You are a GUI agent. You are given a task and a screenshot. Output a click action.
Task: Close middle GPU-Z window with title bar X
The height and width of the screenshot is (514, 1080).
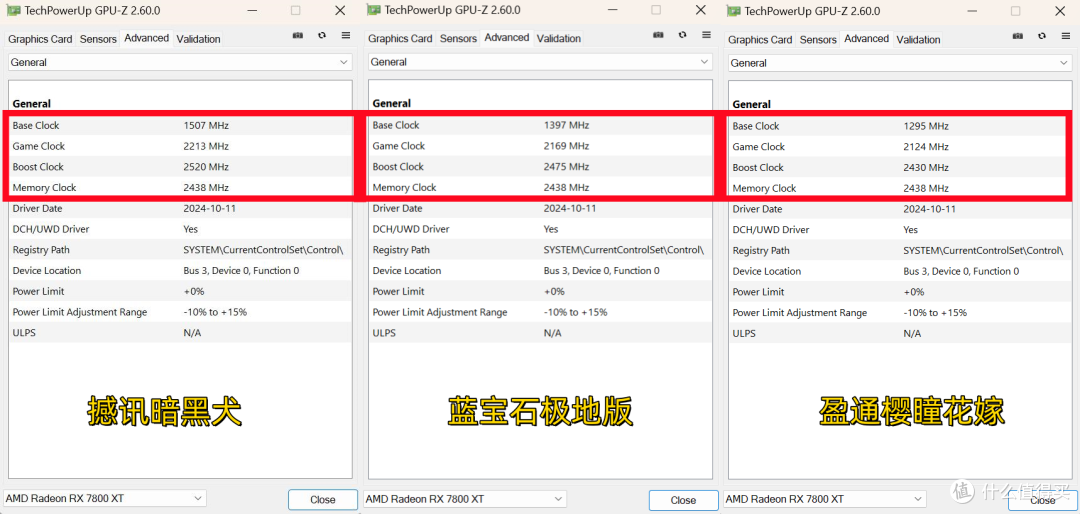coord(700,10)
